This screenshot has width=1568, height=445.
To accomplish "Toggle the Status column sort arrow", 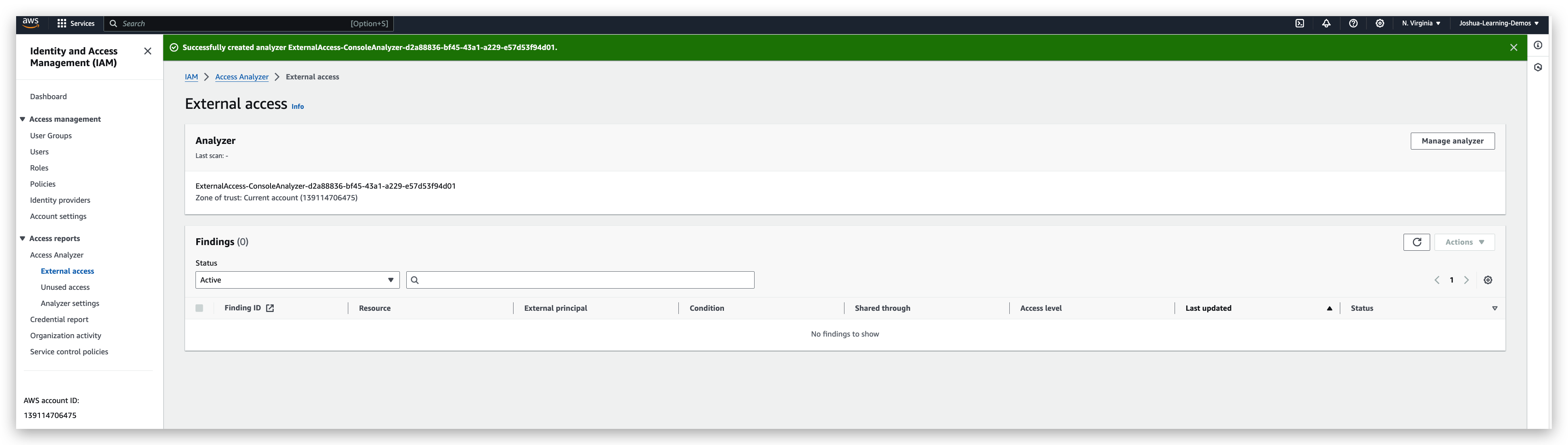I will (x=1494, y=308).
